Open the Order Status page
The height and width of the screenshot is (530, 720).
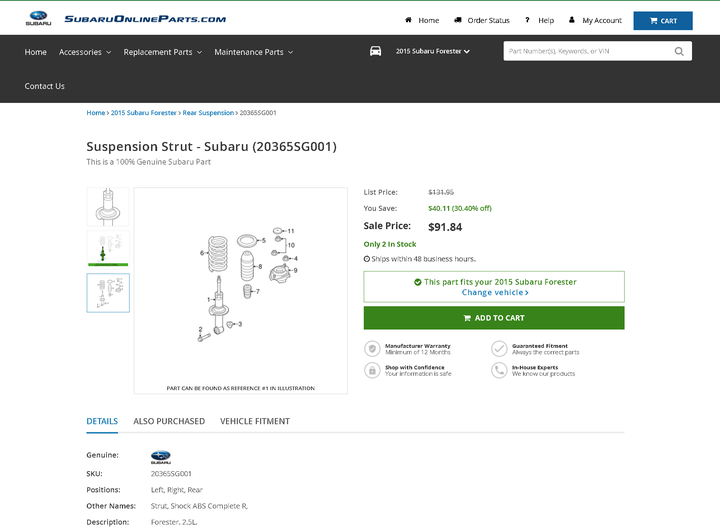(x=488, y=20)
